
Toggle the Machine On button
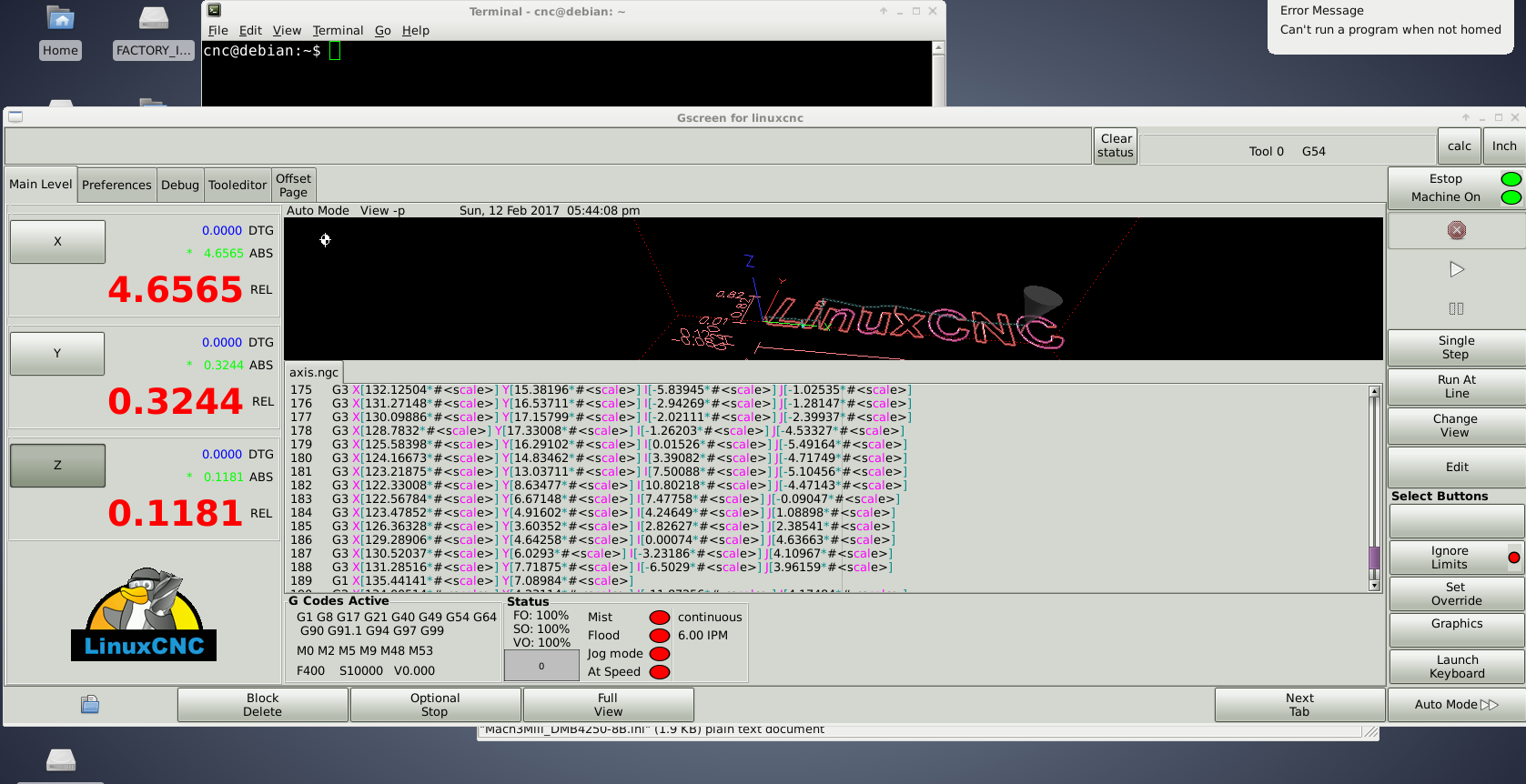point(1456,196)
